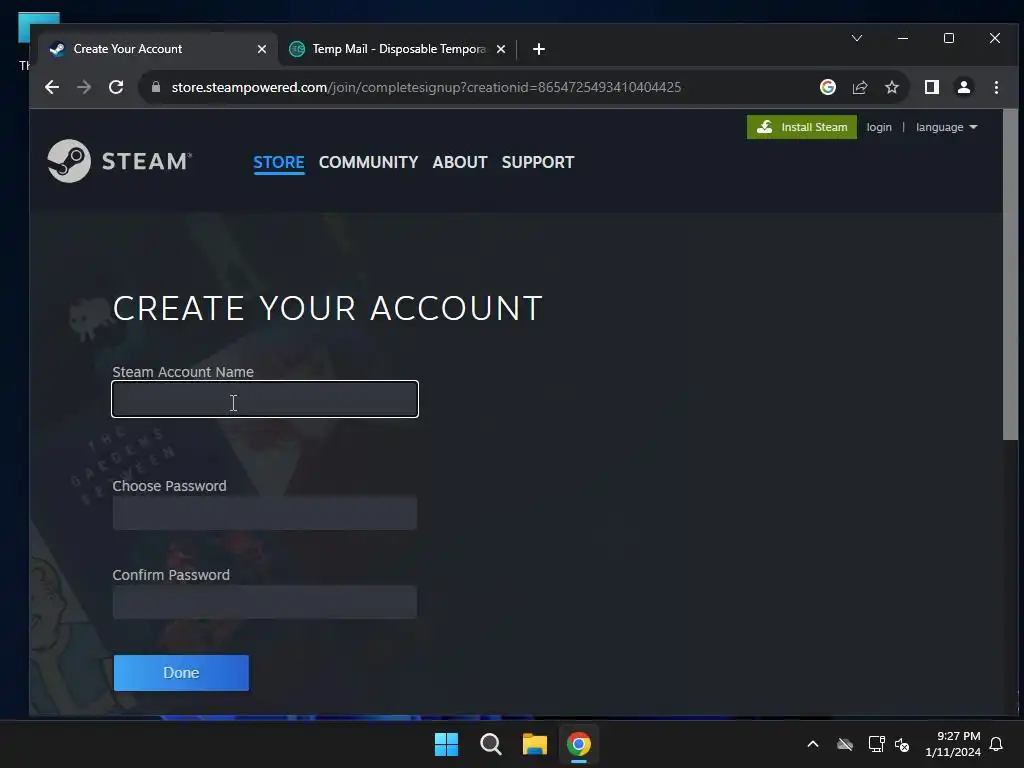Viewport: 1024px width, 768px height.
Task: Switch to Temp Mail tab
Action: click(x=397, y=49)
